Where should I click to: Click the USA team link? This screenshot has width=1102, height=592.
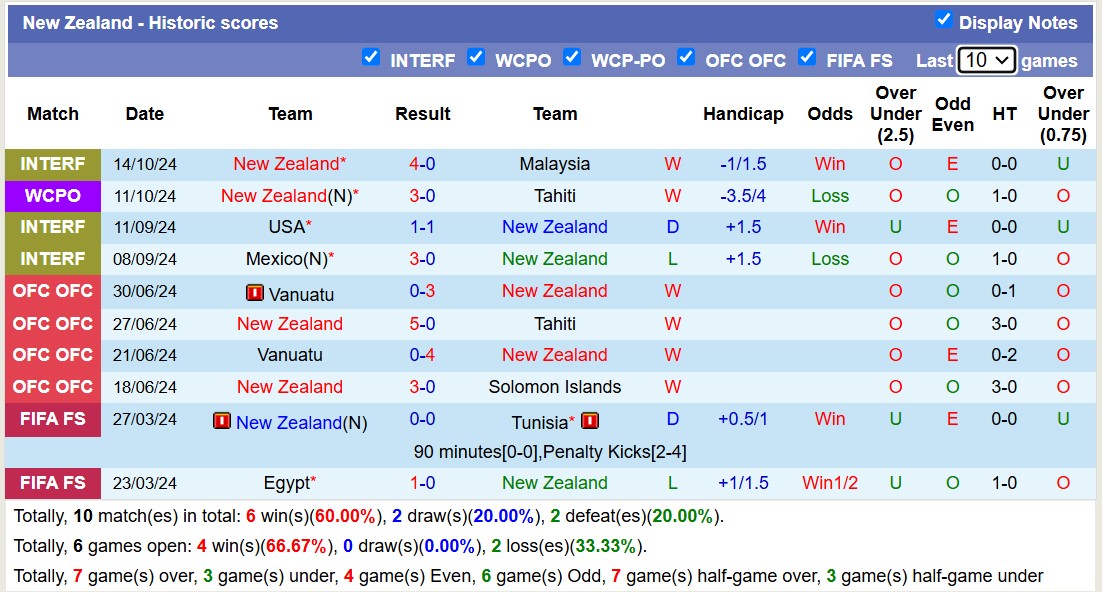point(286,227)
